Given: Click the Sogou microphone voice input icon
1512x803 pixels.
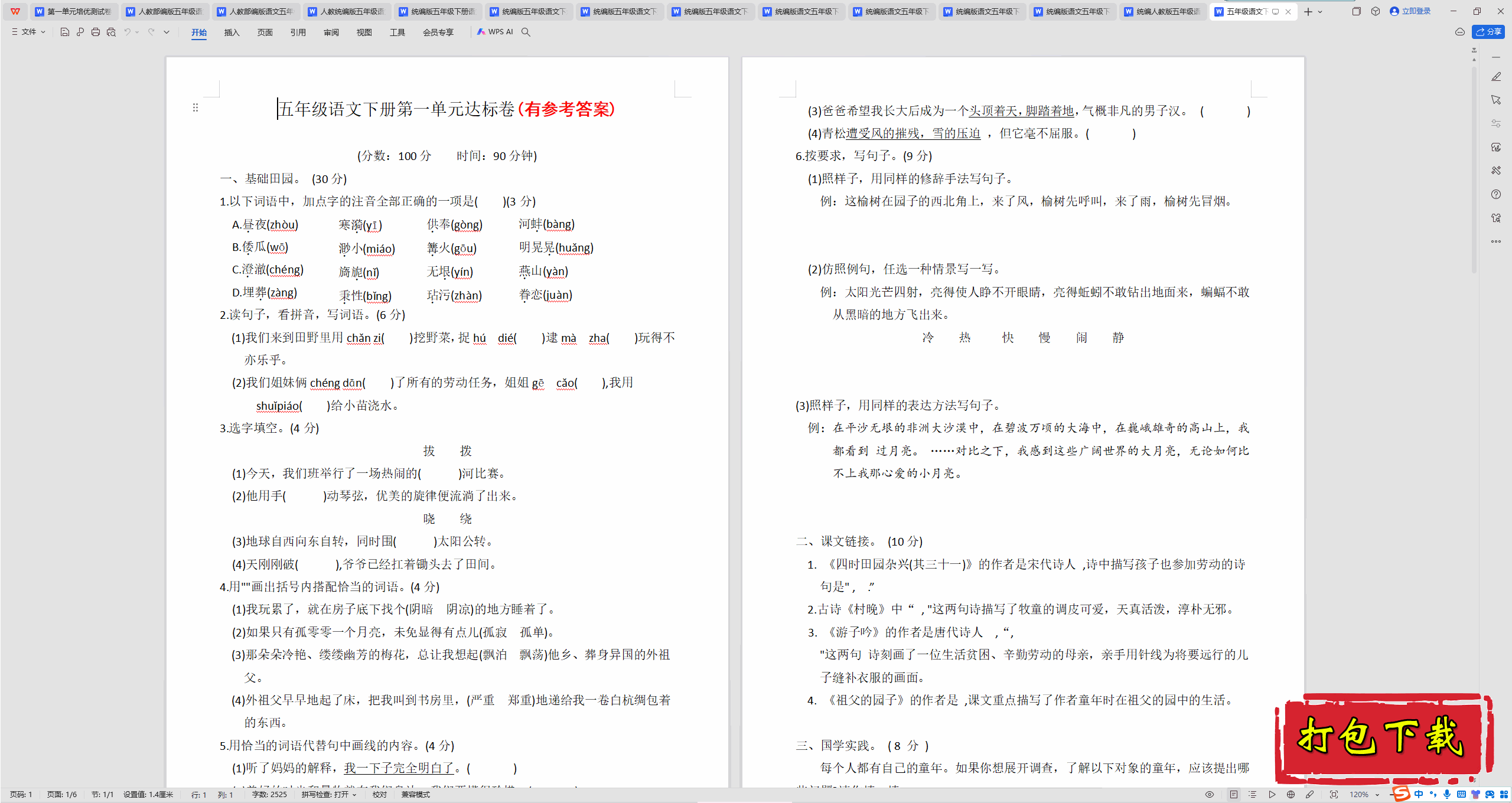Looking at the screenshot, I should (1447, 795).
